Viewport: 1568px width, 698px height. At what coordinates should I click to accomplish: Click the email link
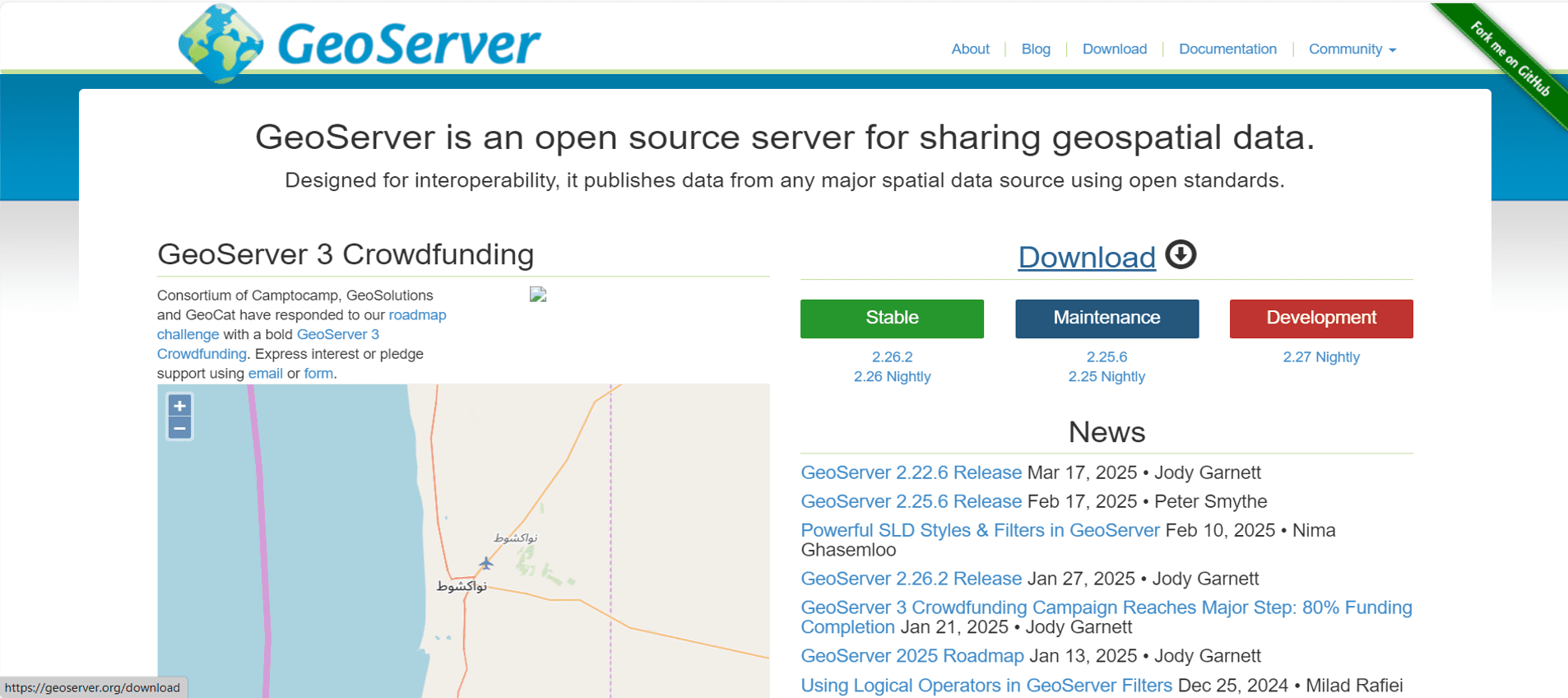click(x=265, y=374)
